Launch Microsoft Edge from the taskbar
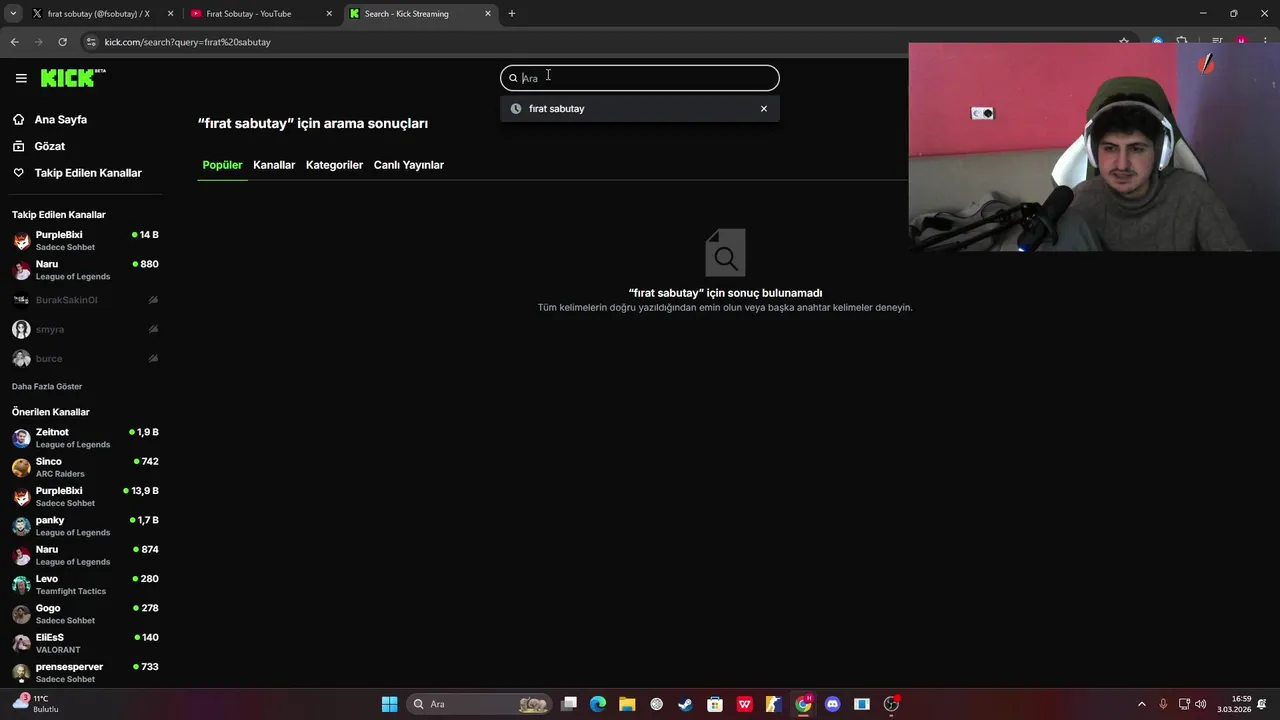Image resolution: width=1280 pixels, height=720 pixels. (x=598, y=704)
